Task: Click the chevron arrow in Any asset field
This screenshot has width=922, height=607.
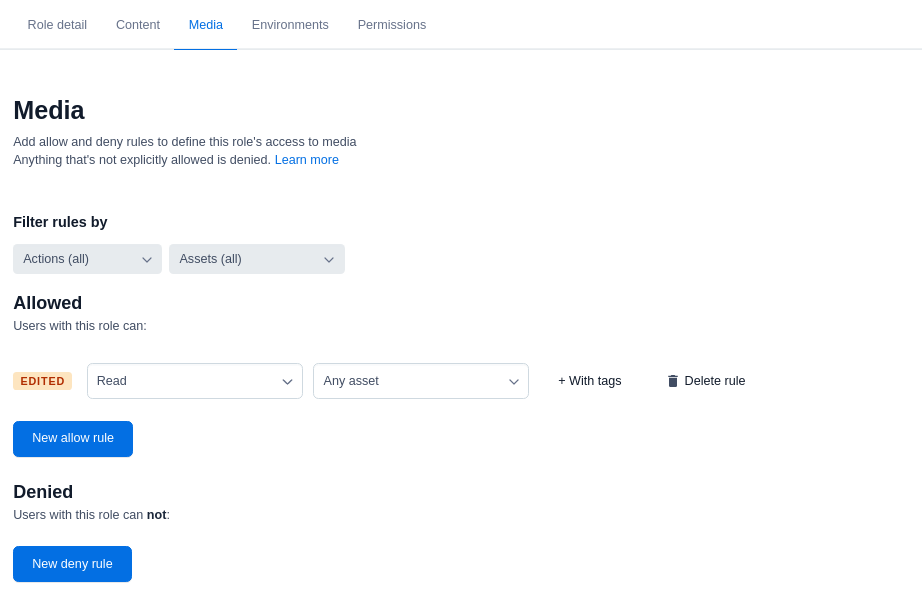Action: pos(514,382)
